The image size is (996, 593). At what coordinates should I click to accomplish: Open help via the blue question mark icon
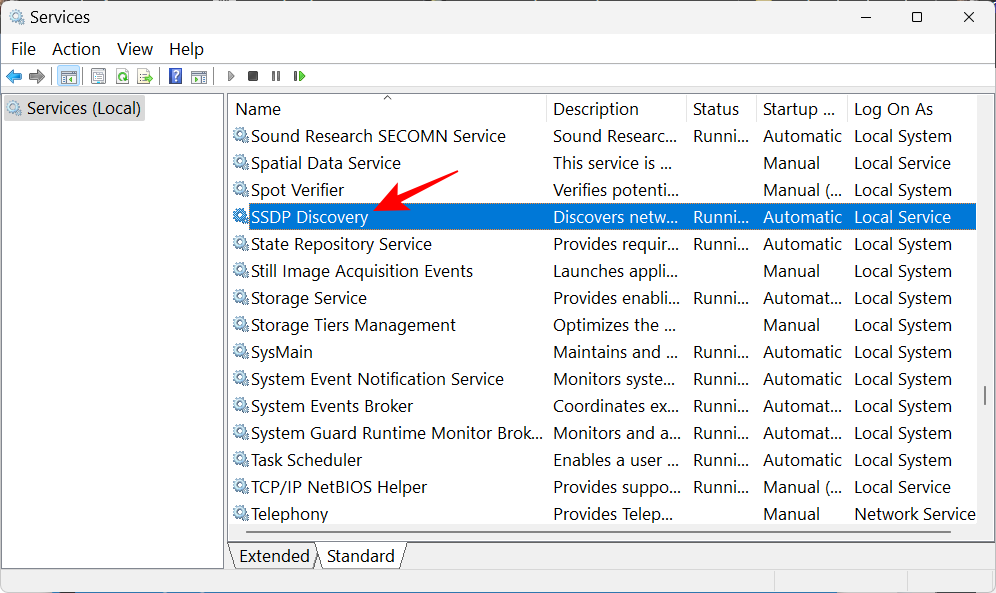point(175,76)
